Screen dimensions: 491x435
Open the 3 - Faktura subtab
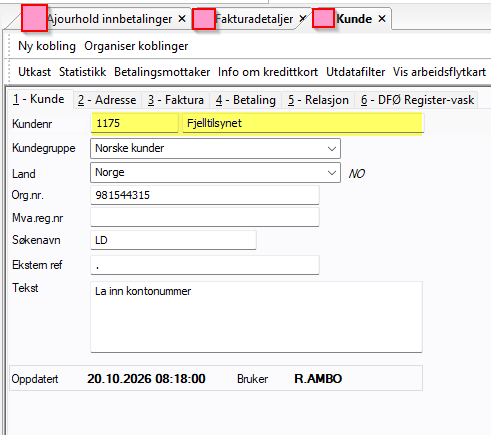coord(176,100)
